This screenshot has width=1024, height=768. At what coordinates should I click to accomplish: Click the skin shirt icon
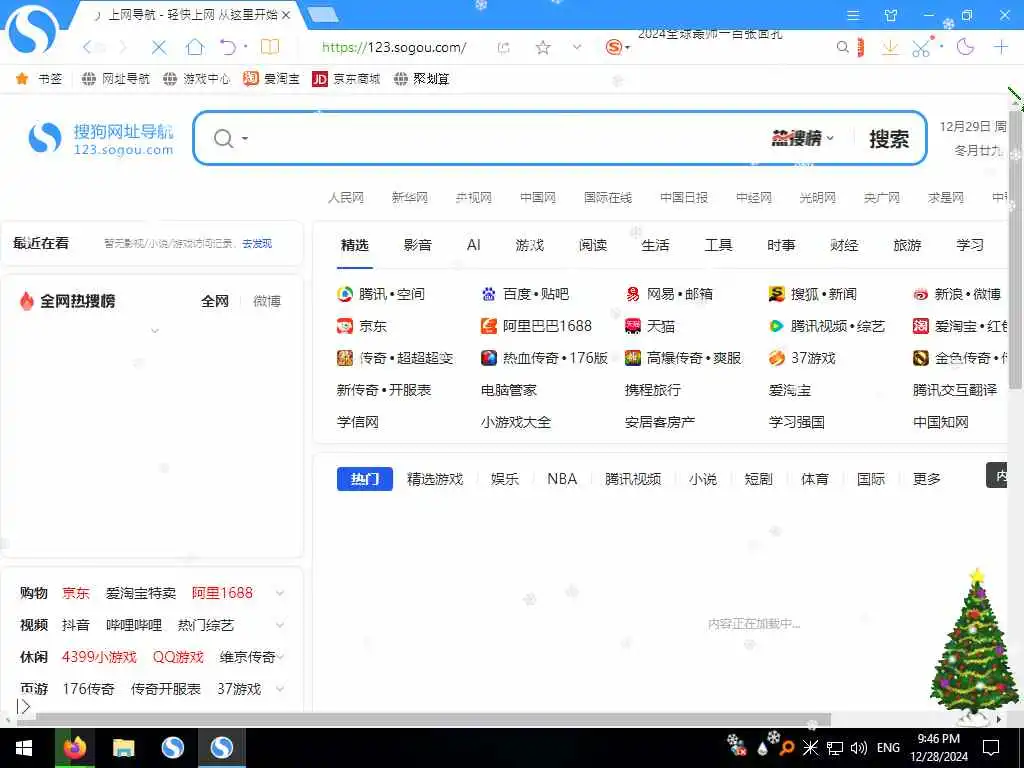pyautogui.click(x=891, y=15)
